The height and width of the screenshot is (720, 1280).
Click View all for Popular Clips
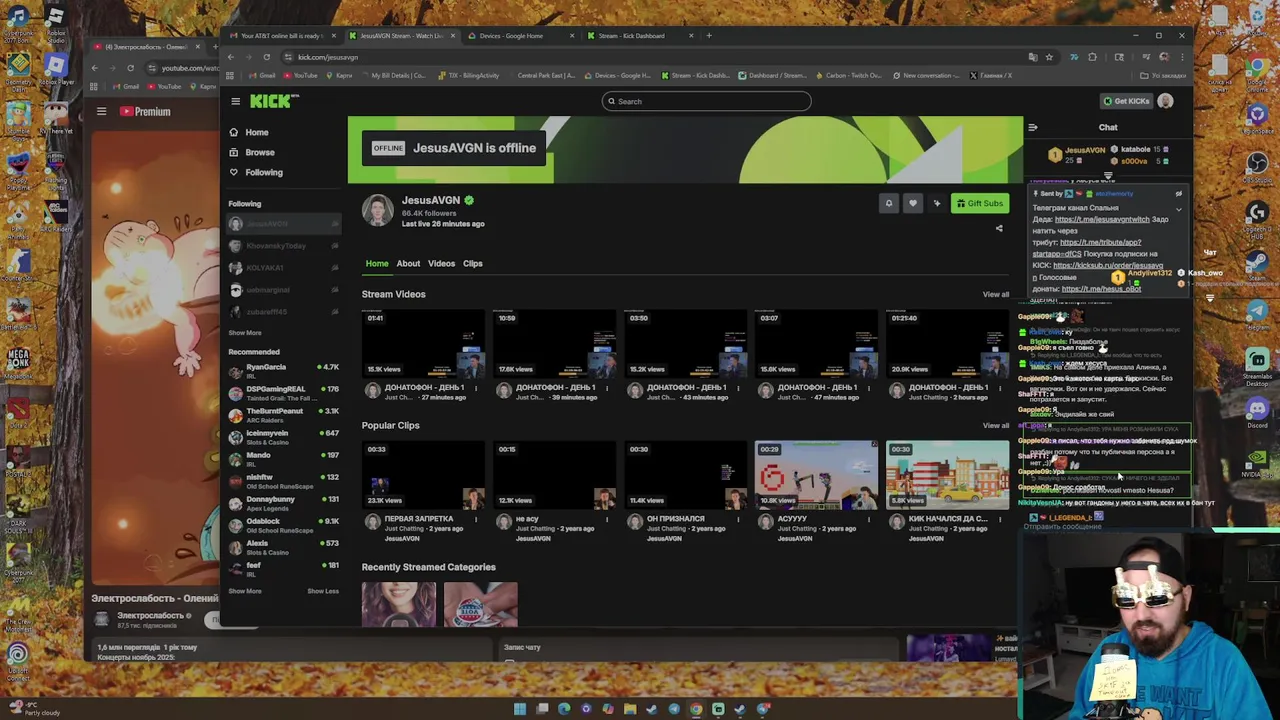[996, 426]
